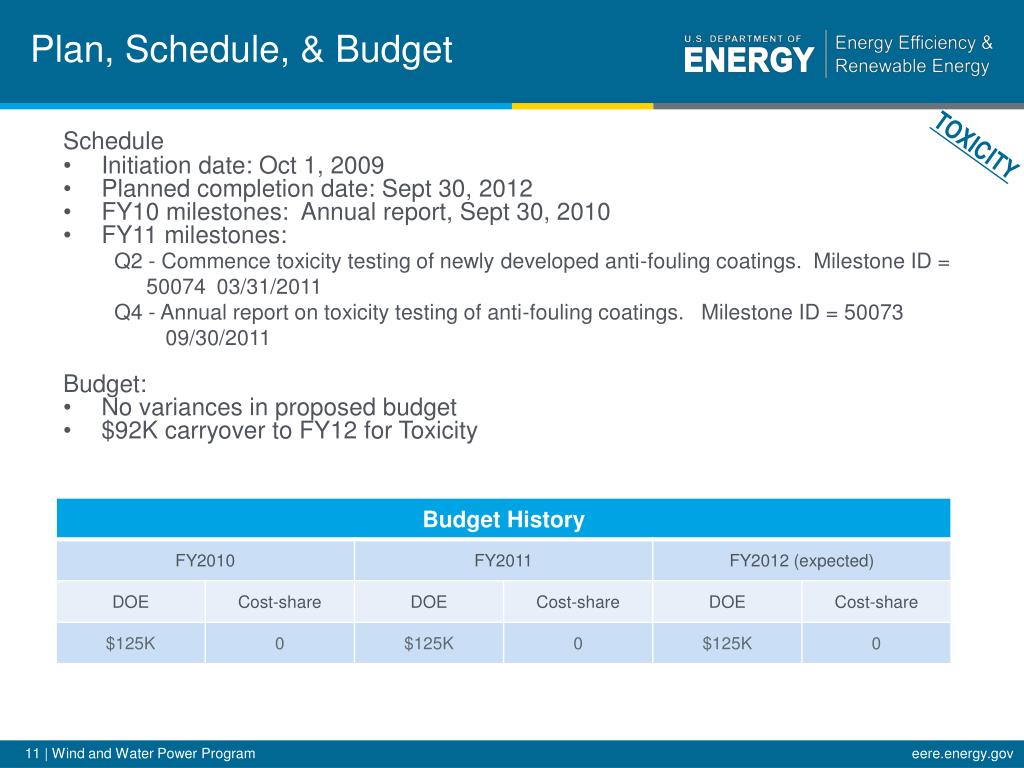Select the FY2011 column header
Image resolution: width=1024 pixels, height=768 pixels.
click(503, 561)
